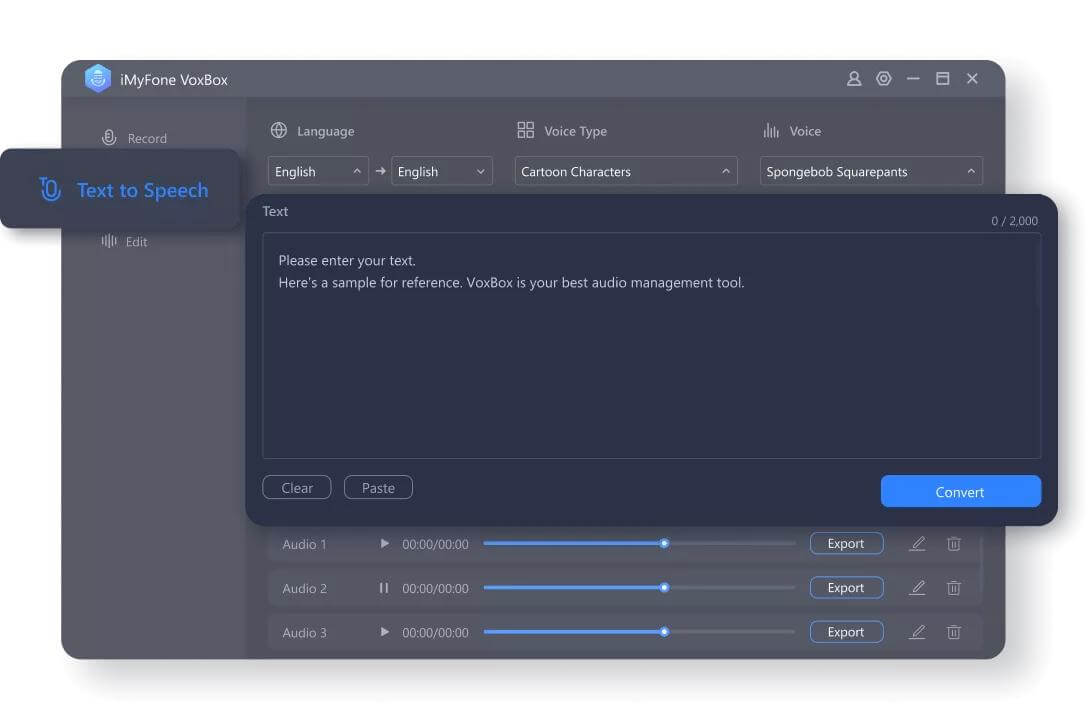
Task: Click the Text to Speech icon
Action: 50,189
